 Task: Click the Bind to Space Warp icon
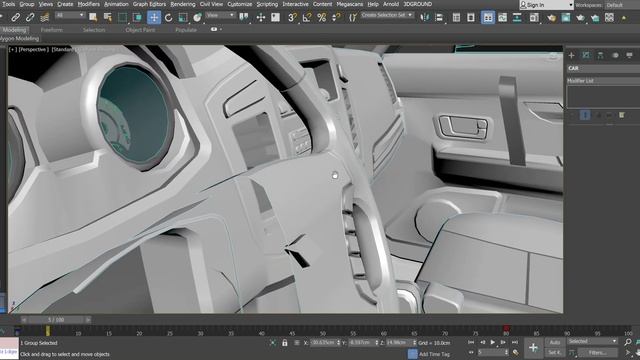coord(44,18)
